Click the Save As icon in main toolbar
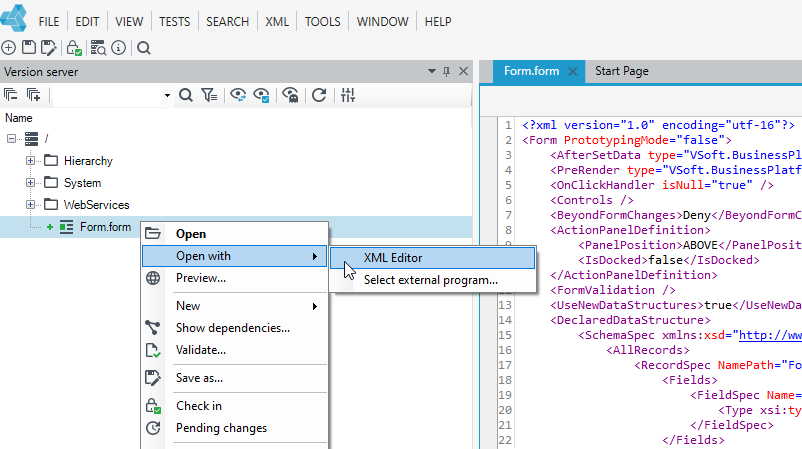The height and width of the screenshot is (449, 802). tap(49, 48)
